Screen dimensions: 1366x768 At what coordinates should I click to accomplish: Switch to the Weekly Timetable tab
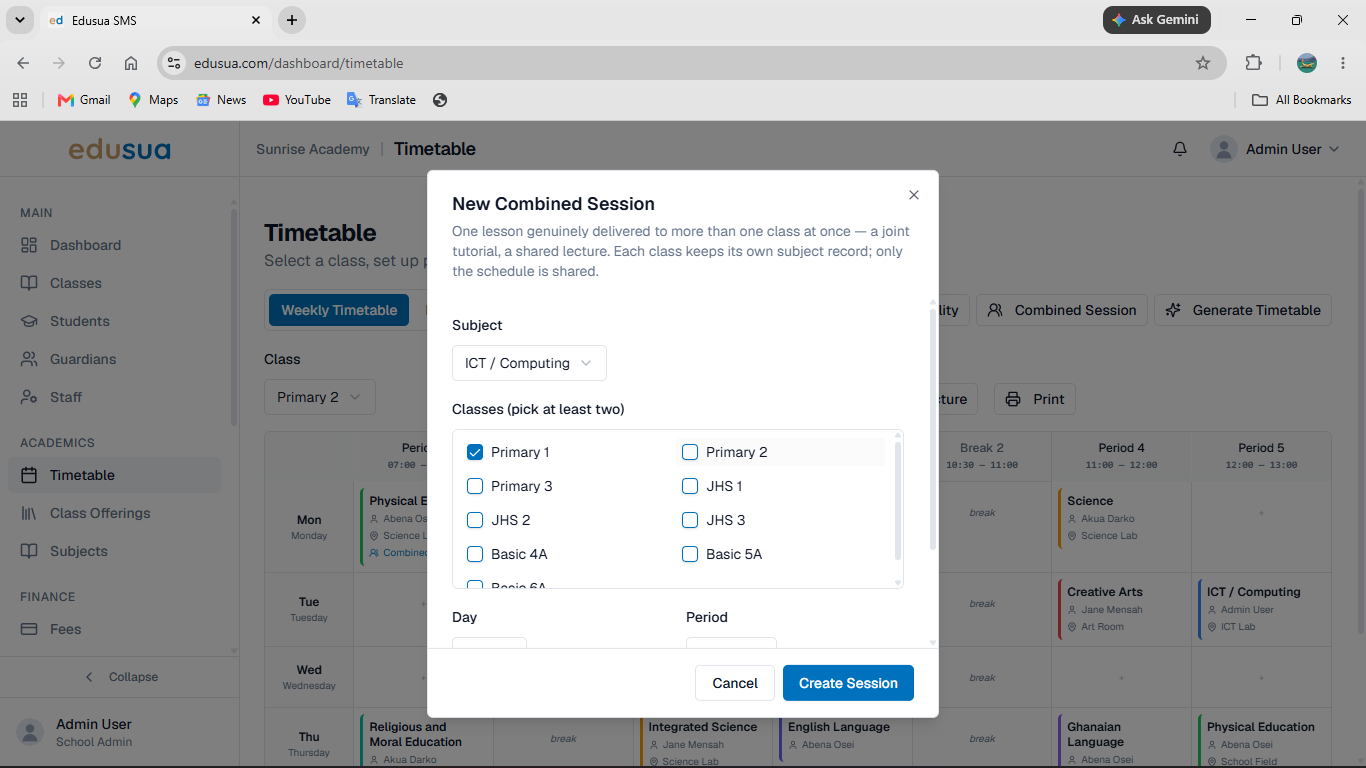coord(339,310)
